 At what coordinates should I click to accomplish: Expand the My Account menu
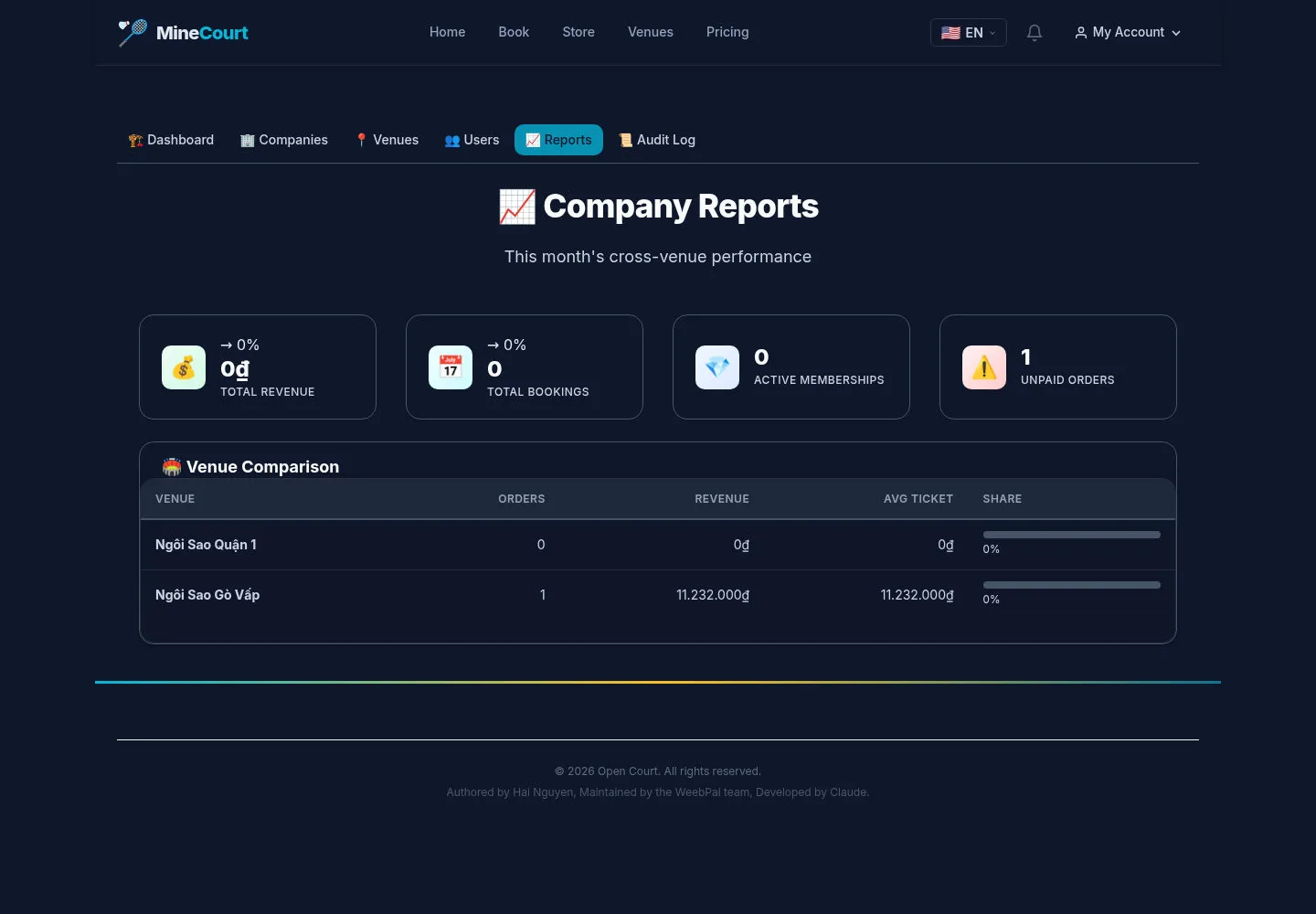1128,33
